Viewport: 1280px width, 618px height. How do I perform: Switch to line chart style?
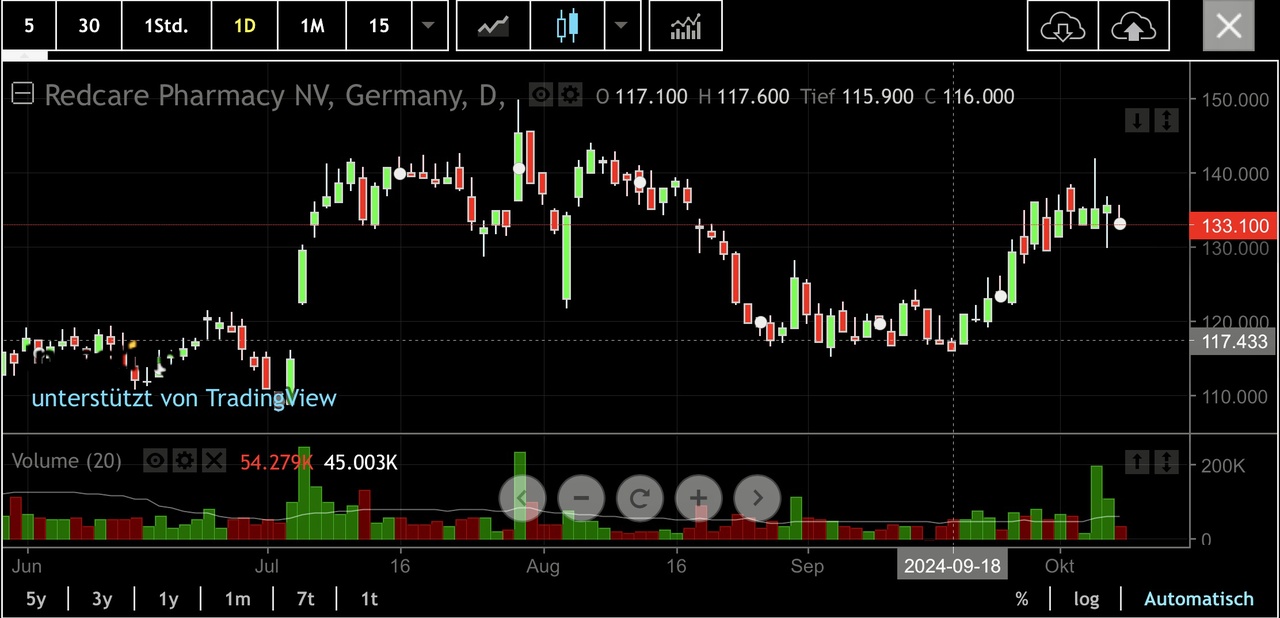coord(493,26)
